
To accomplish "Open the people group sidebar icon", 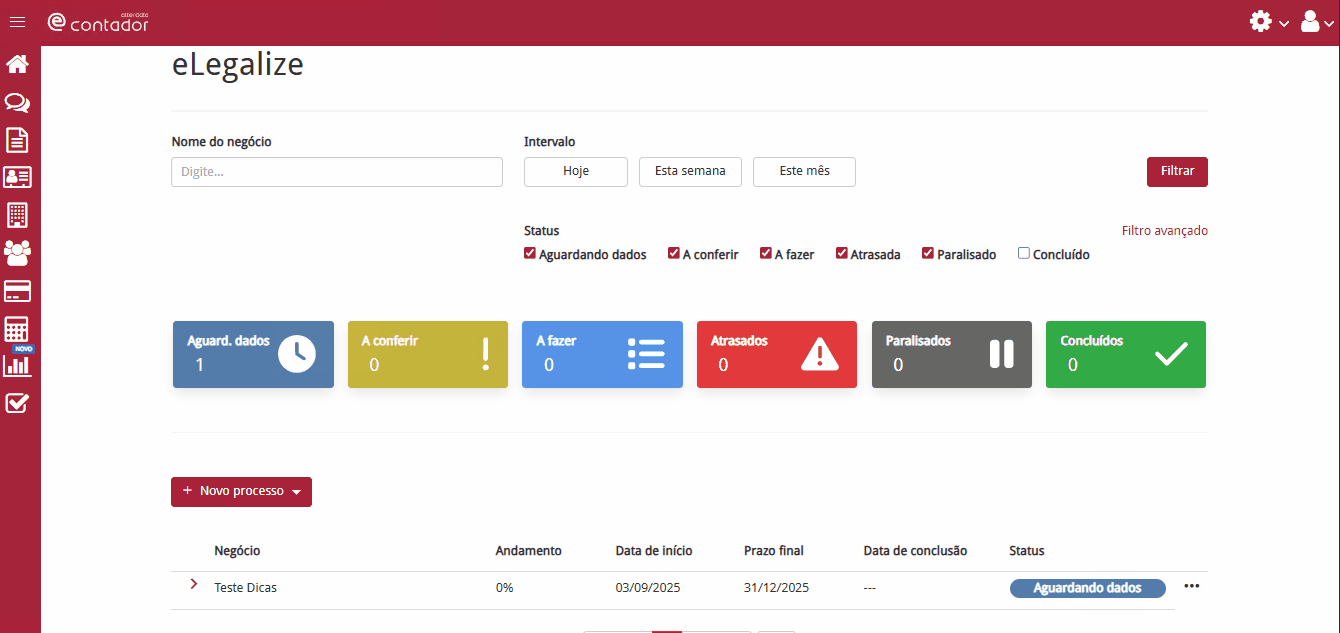I will [17, 253].
